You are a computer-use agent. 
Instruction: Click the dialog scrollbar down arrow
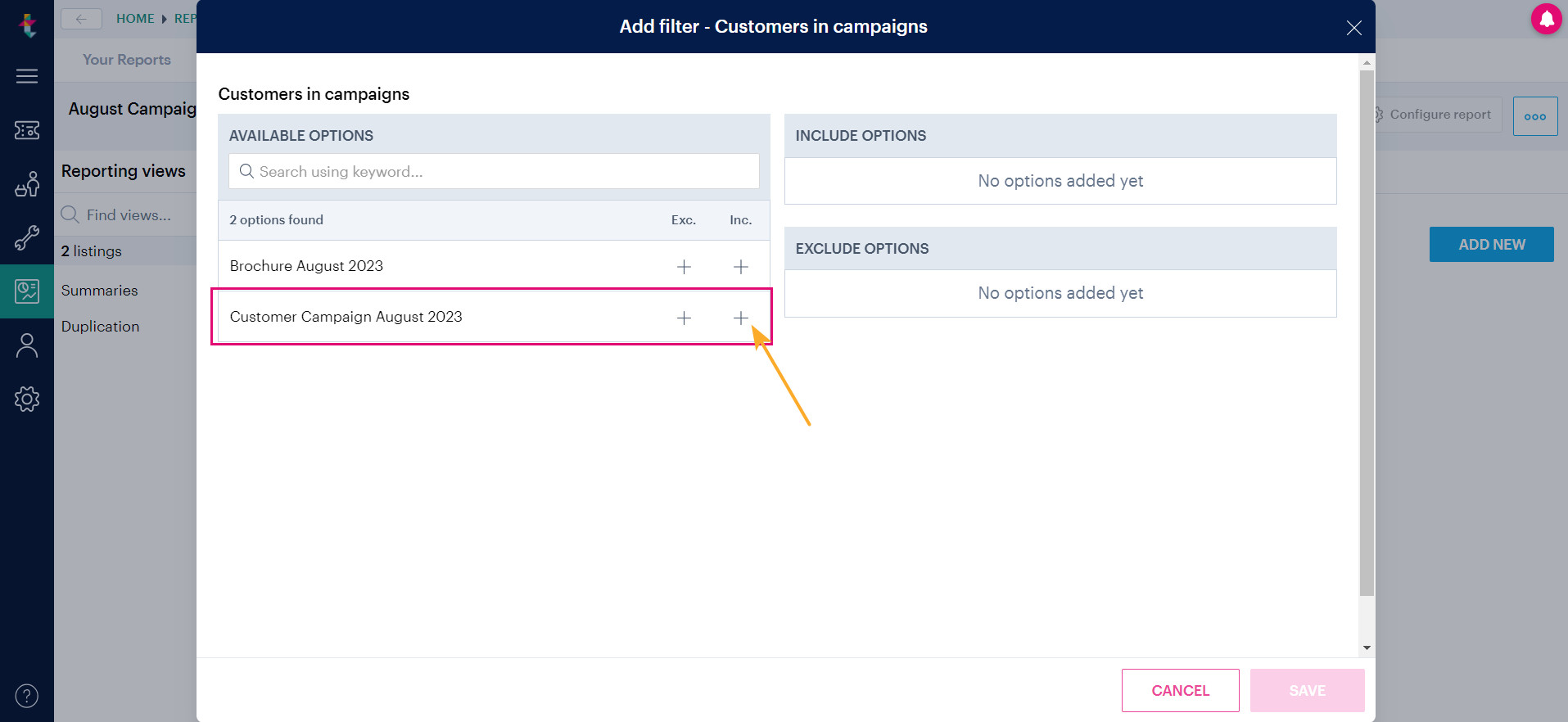[1367, 648]
